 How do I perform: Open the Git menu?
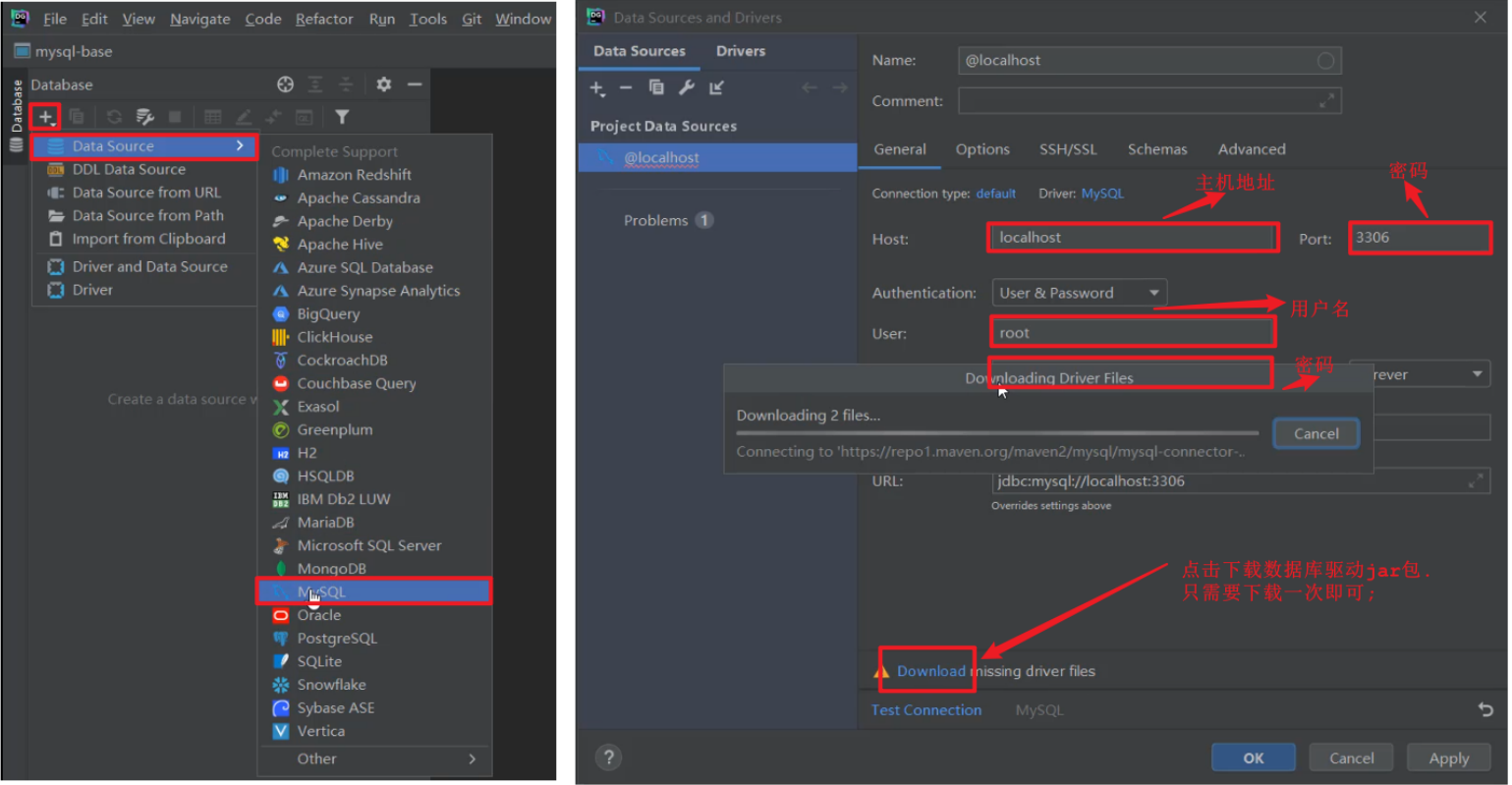[472, 19]
